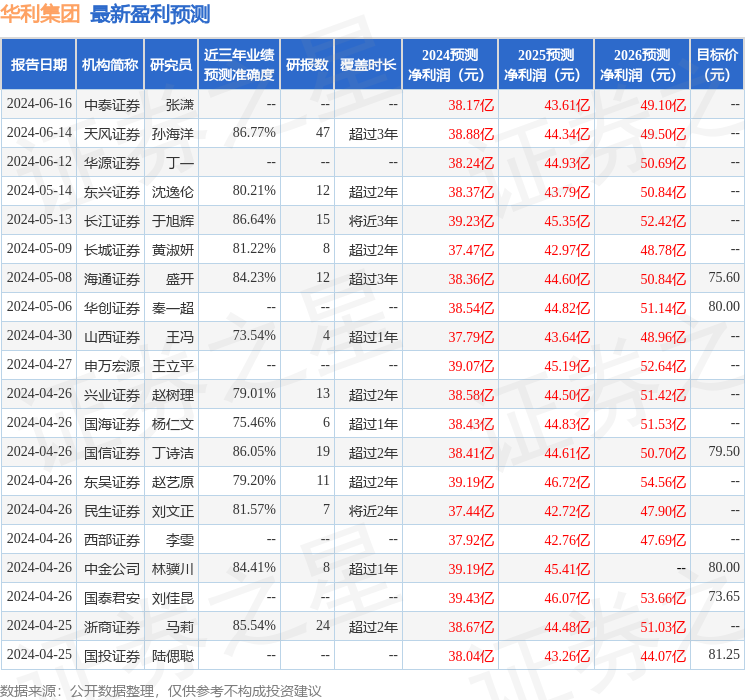Click the 国海证券 institution cell

click(x=112, y=424)
